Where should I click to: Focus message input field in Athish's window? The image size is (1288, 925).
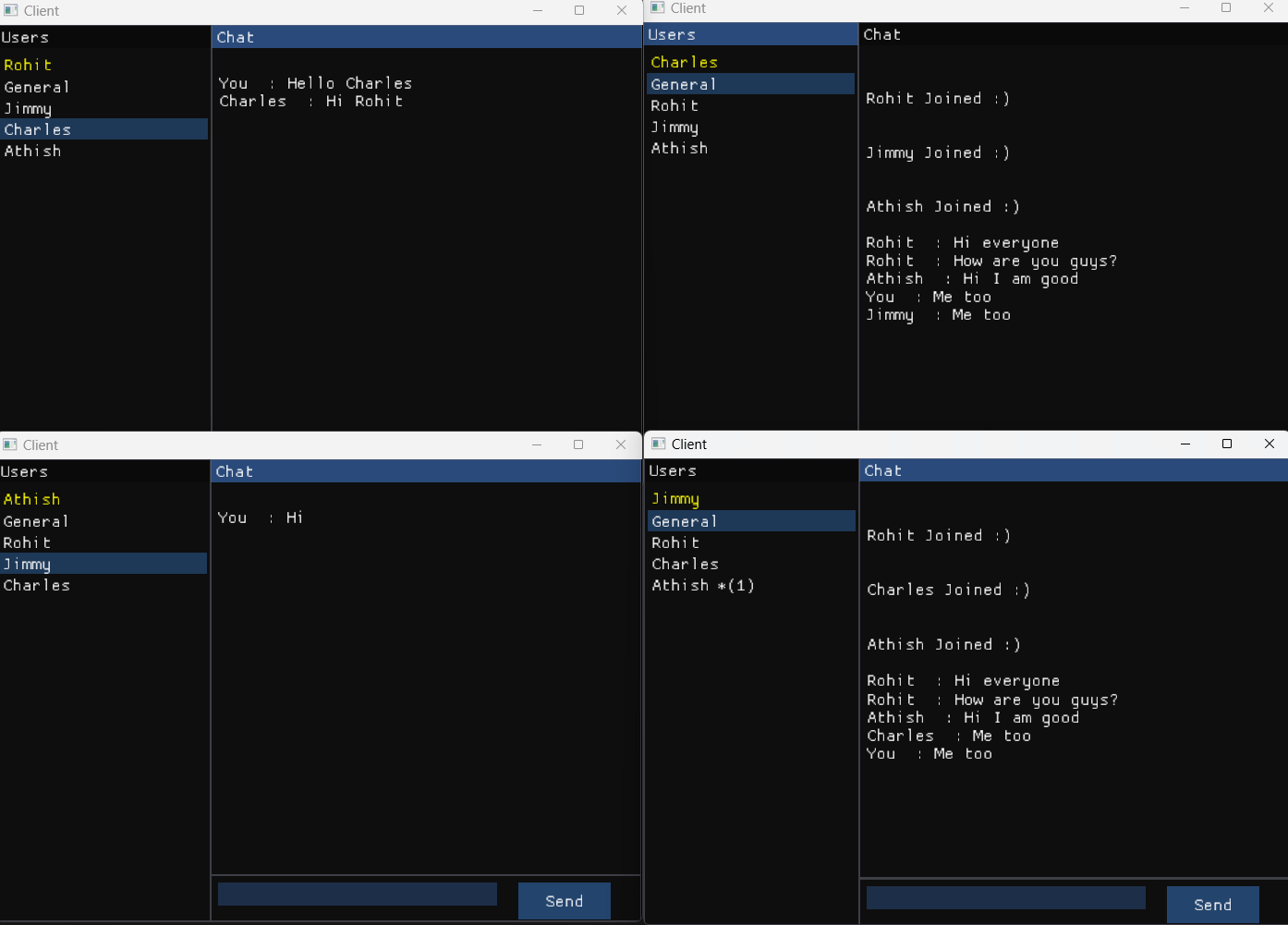(x=358, y=894)
